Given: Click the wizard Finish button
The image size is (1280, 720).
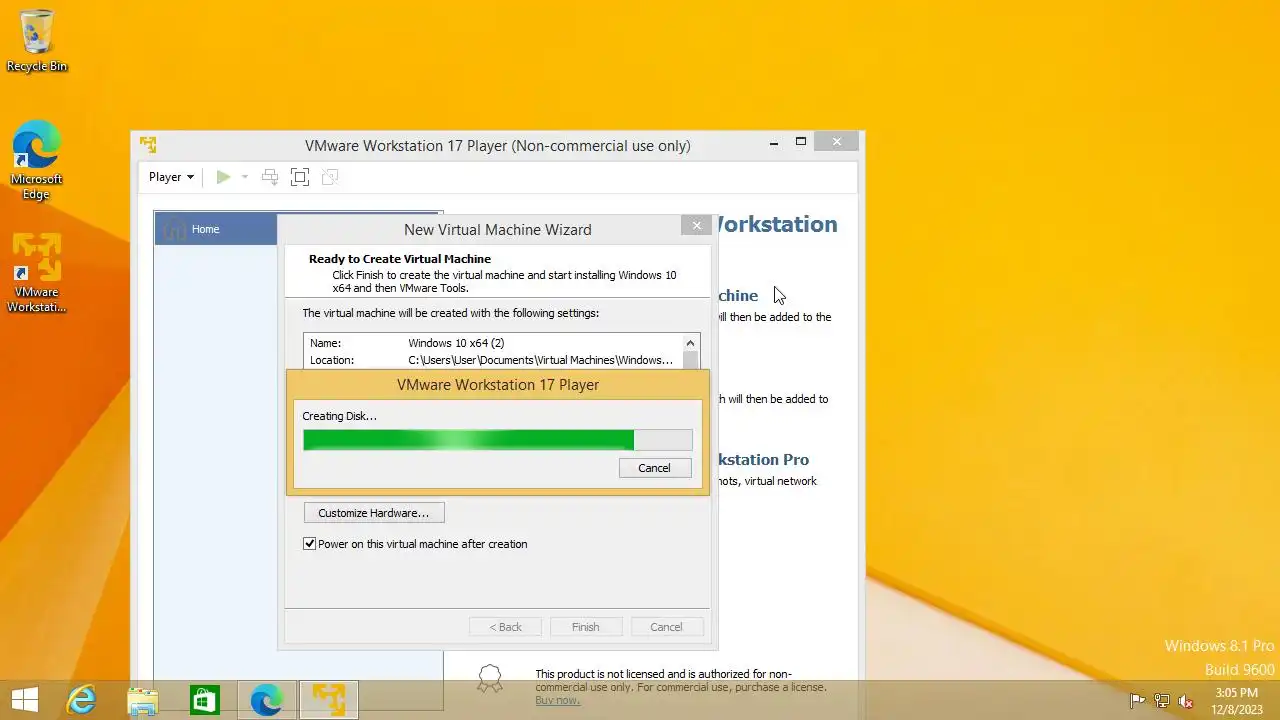Looking at the screenshot, I should click(586, 627).
